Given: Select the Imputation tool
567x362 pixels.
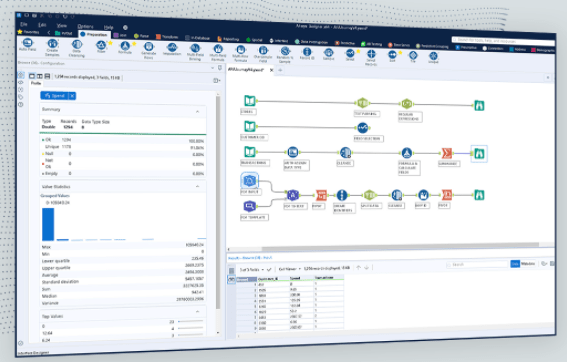Looking at the screenshot, I should click(172, 49).
